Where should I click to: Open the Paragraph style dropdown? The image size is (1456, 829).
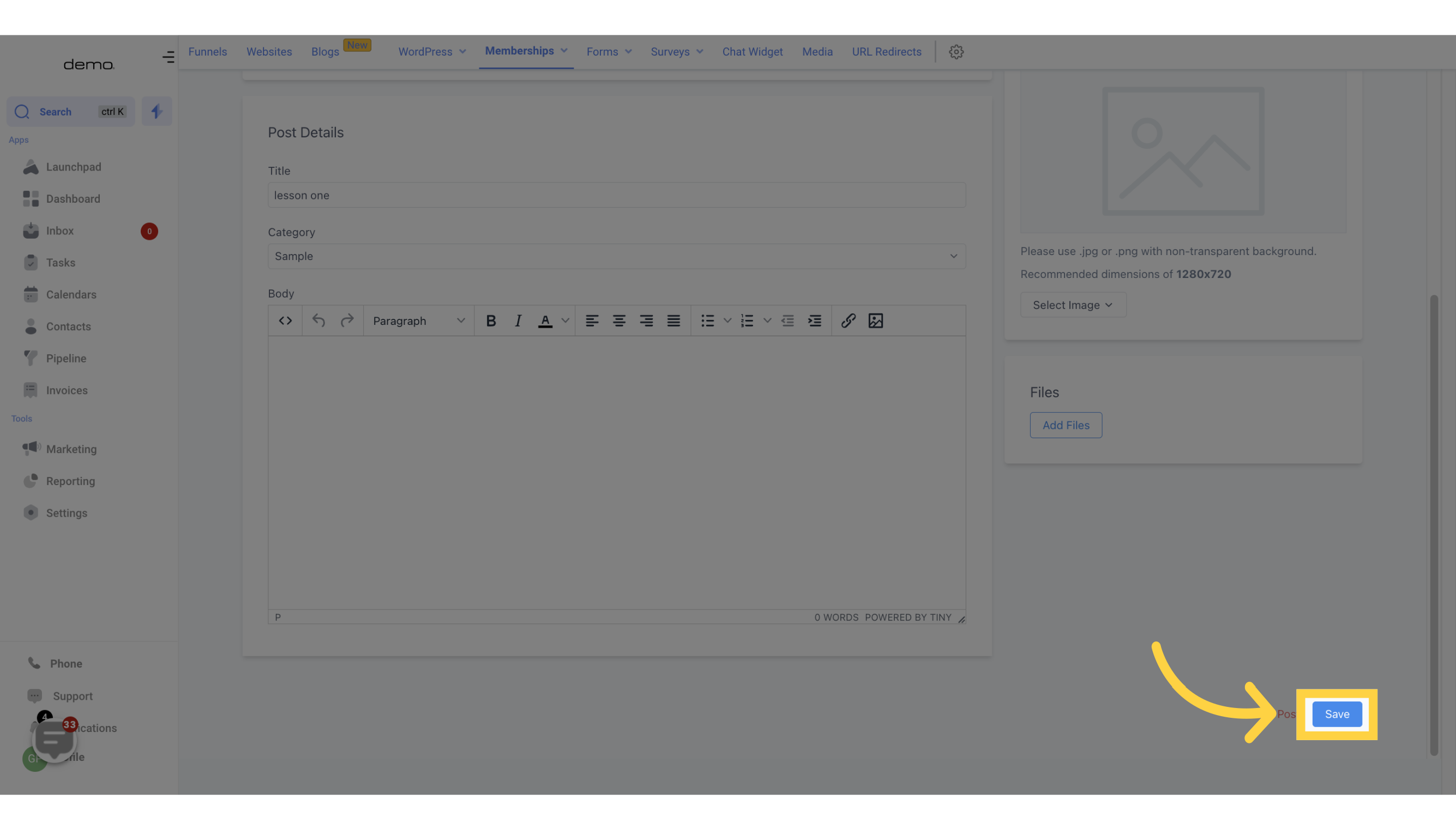coord(419,320)
